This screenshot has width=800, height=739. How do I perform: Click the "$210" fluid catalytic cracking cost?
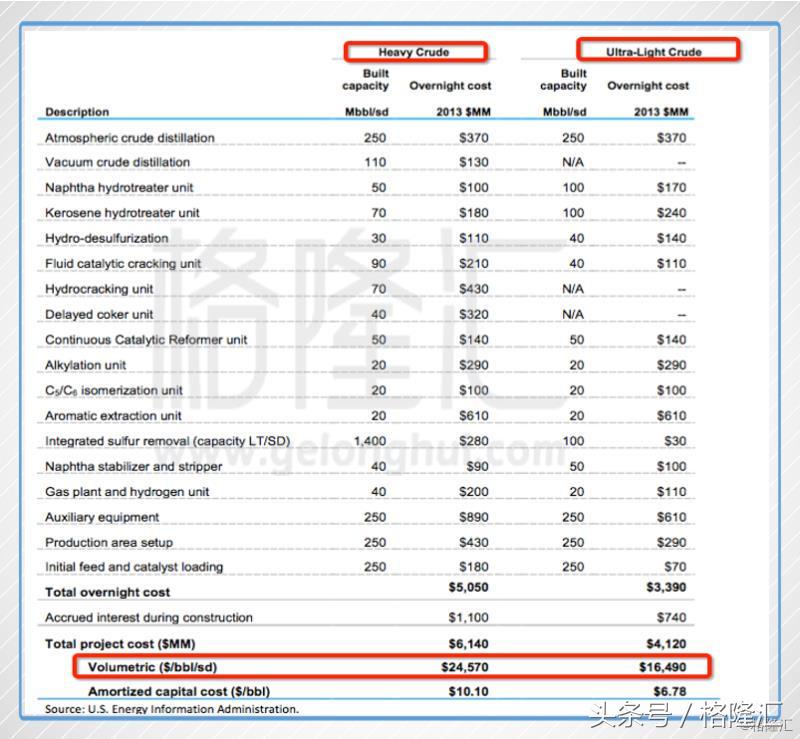(473, 264)
